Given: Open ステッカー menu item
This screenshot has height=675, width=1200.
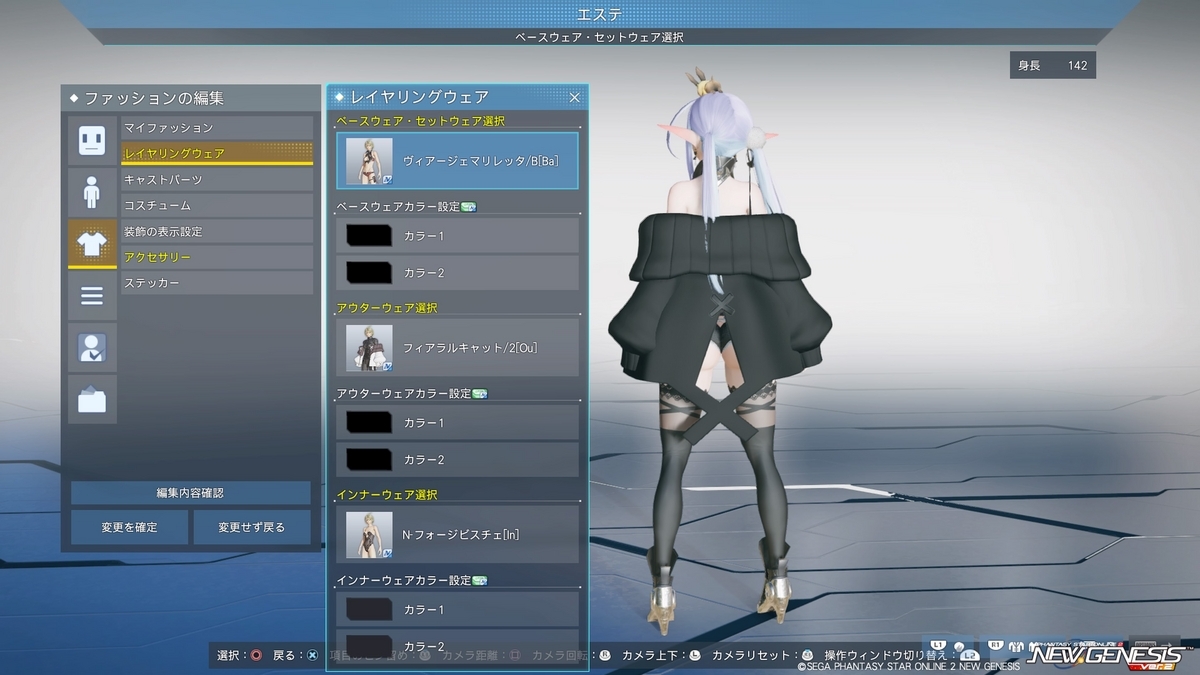Looking at the screenshot, I should pyautogui.click(x=217, y=284).
